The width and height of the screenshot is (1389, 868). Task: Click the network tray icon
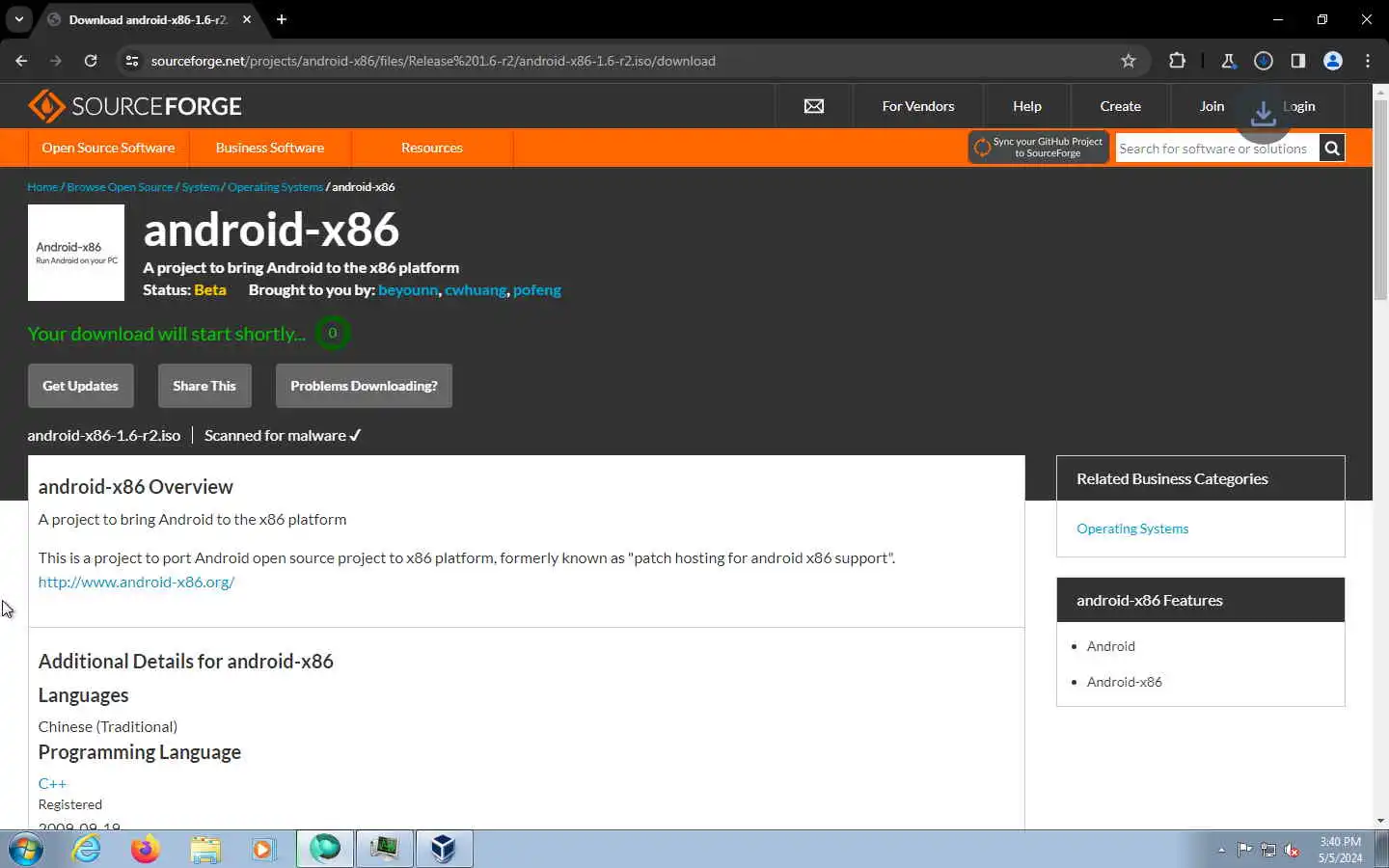pos(1268,850)
